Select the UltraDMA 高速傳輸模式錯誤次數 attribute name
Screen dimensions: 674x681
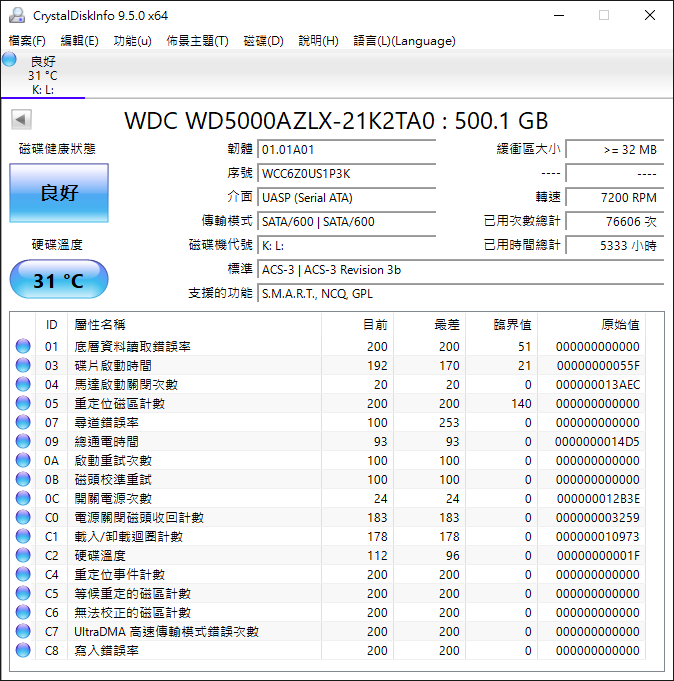tap(166, 631)
